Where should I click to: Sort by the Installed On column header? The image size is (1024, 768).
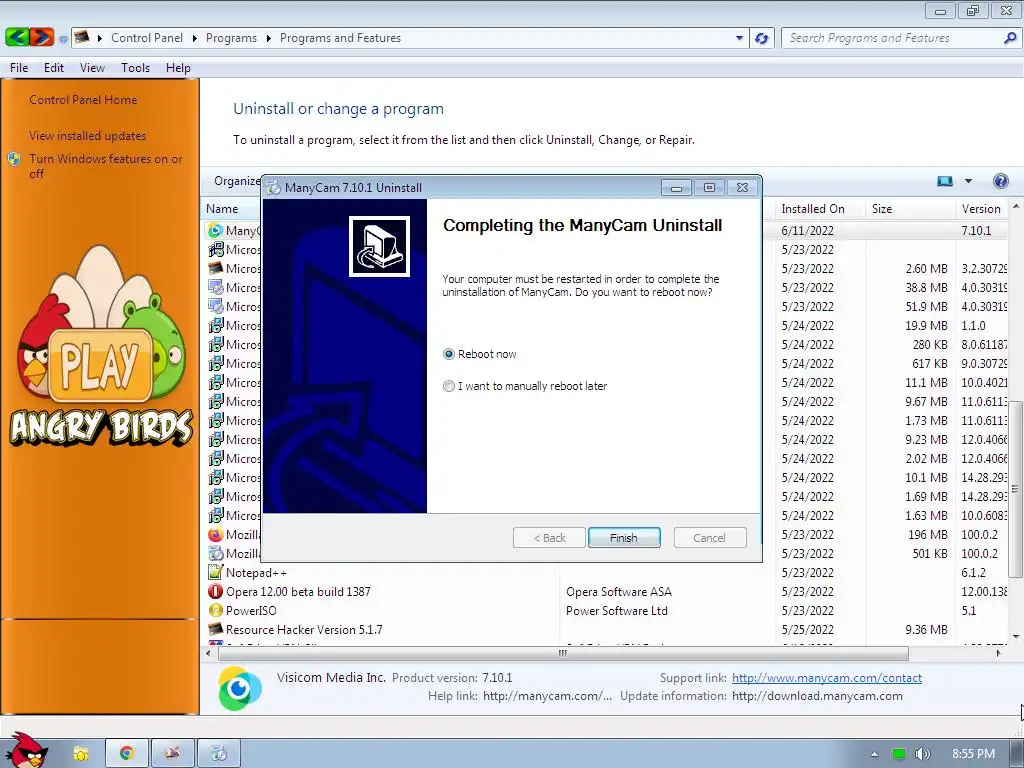[x=813, y=209]
